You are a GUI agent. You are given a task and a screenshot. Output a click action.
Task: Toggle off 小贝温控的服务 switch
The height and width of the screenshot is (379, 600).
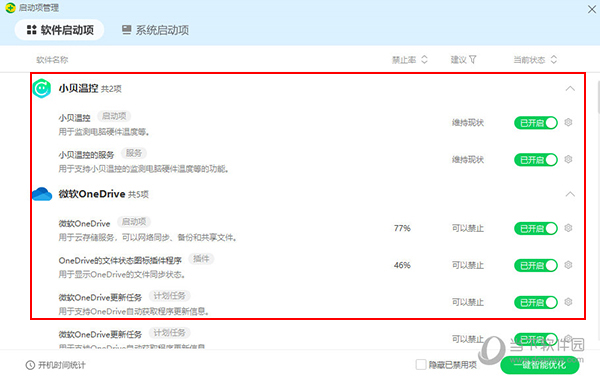point(535,160)
